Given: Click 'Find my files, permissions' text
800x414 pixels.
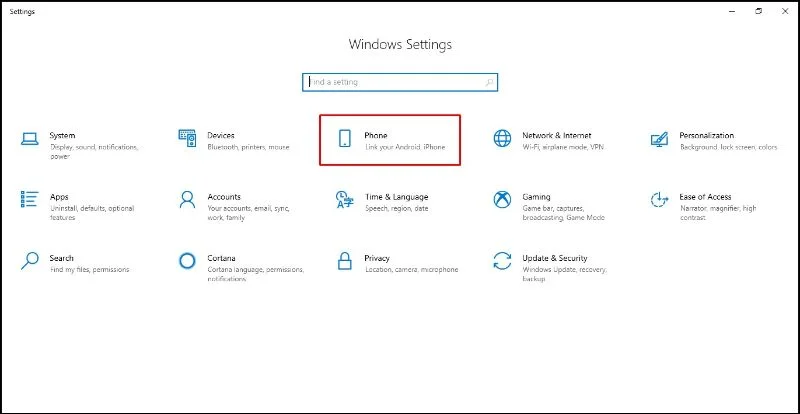Looking at the screenshot, I should pyautogui.click(x=90, y=270).
